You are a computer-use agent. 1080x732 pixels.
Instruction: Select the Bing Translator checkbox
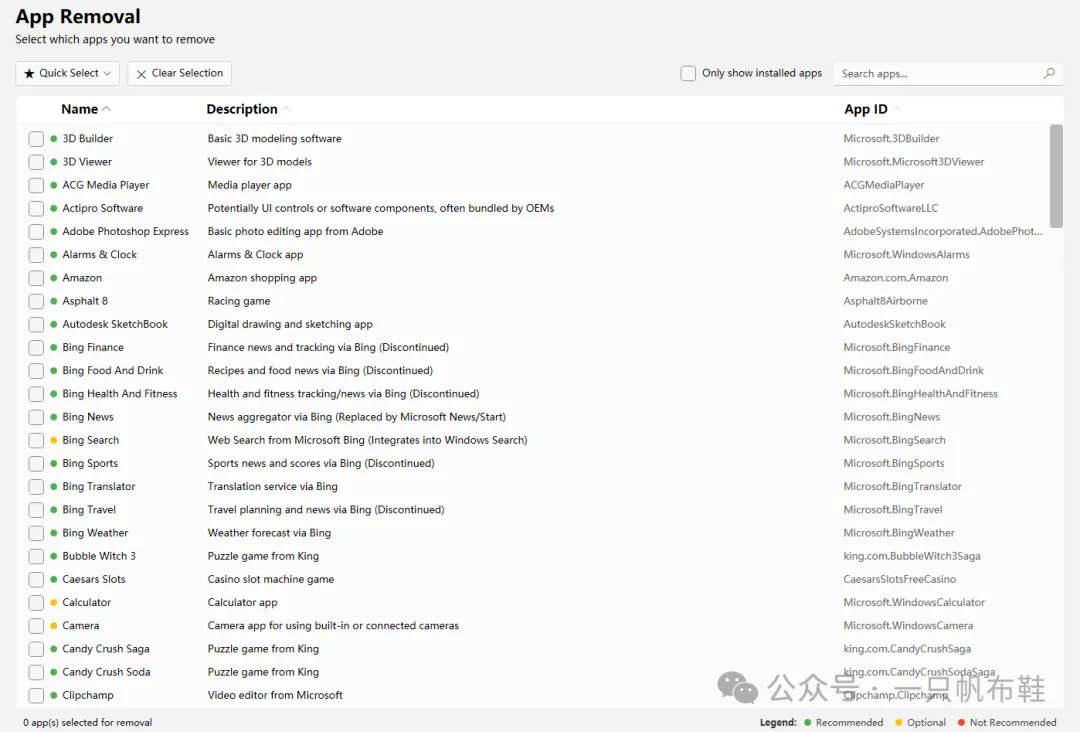[37, 486]
